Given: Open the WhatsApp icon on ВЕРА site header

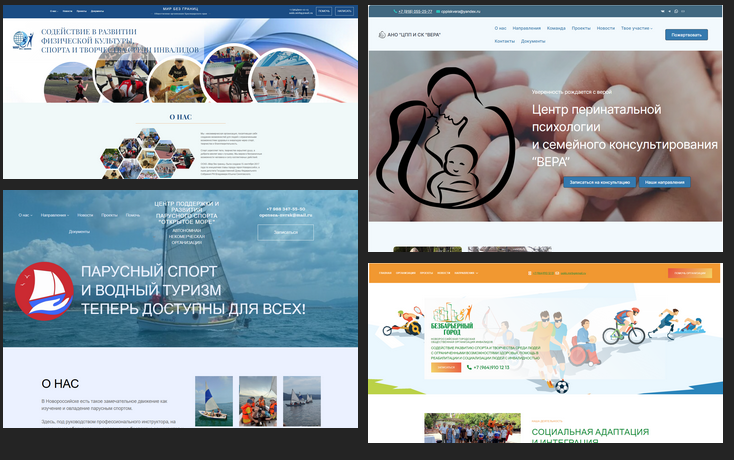Looking at the screenshot, I should [676, 11].
